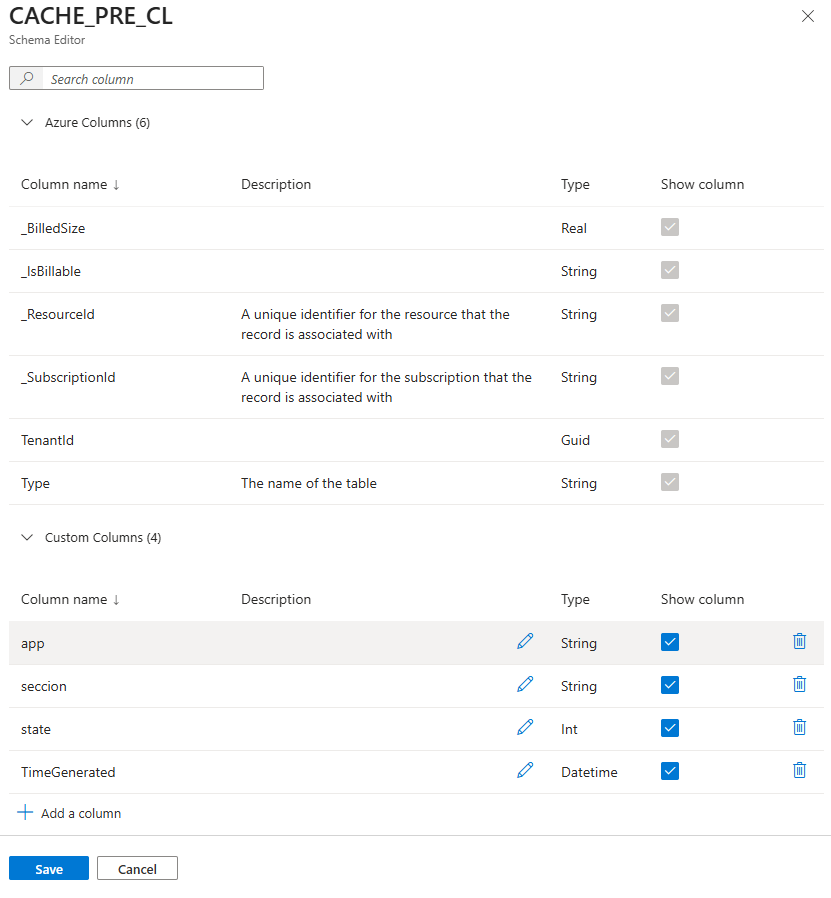831x898 pixels.
Task: Click the Real type of _BilledSize
Action: (x=573, y=229)
